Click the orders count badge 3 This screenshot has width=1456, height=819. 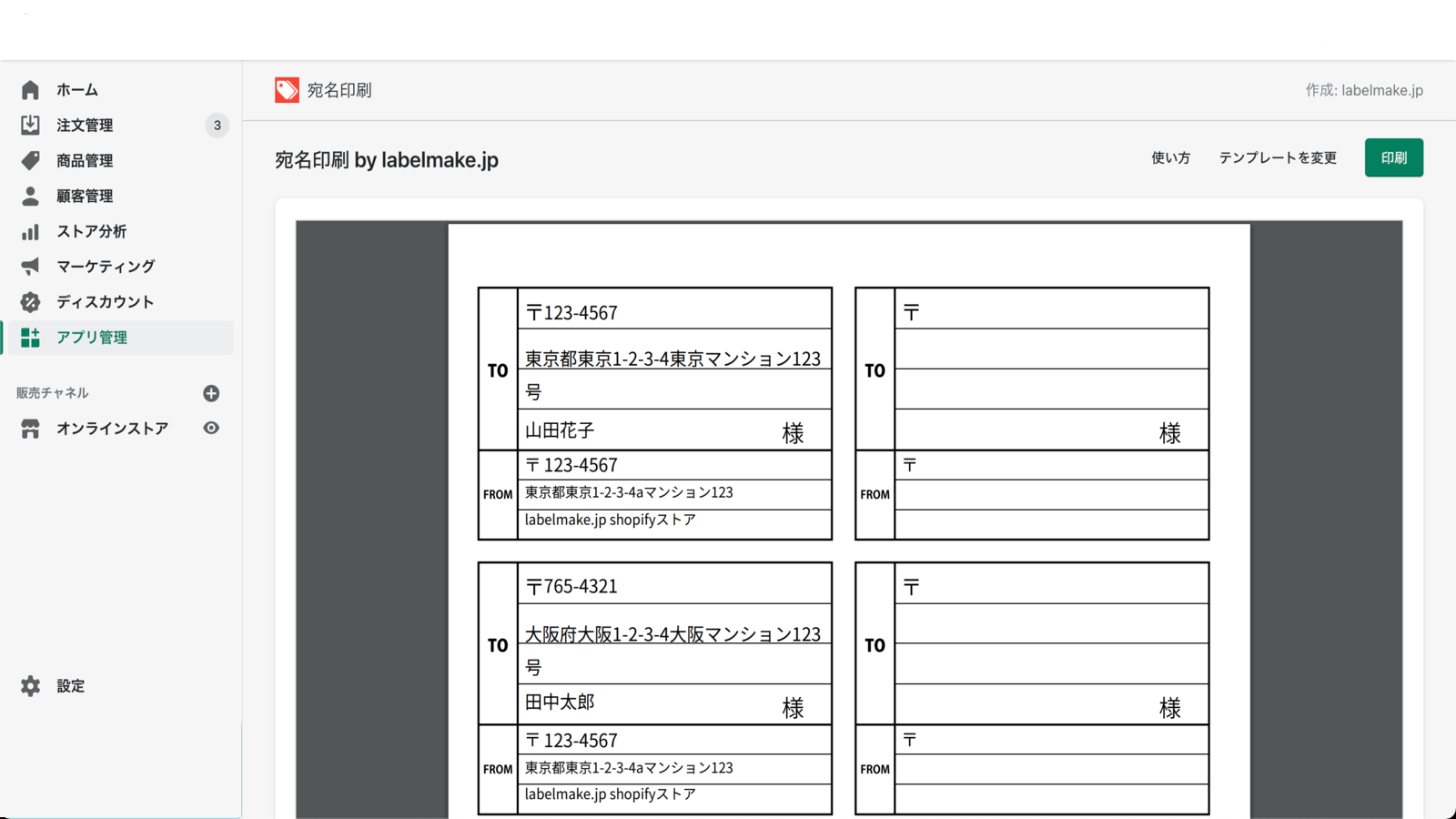coord(217,125)
